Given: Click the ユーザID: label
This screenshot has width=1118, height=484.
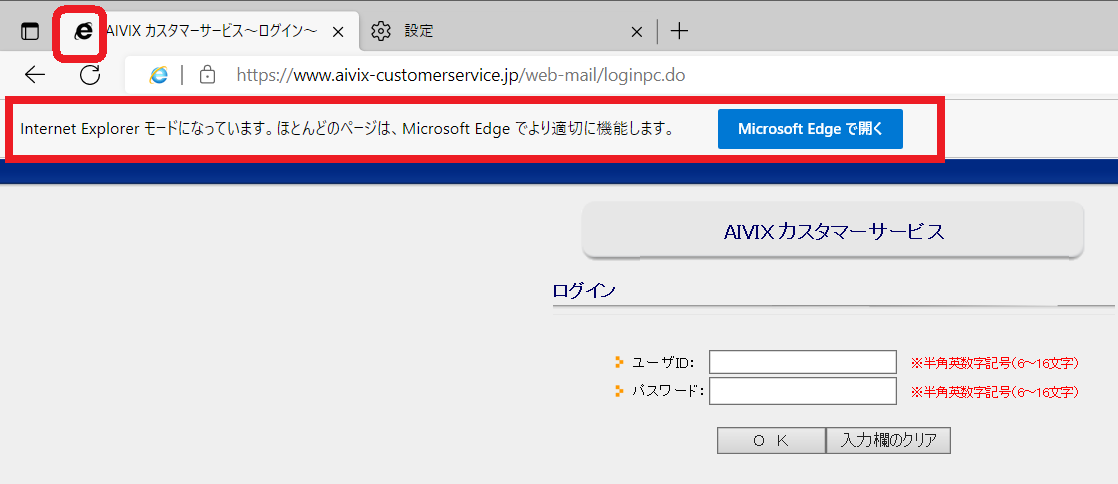Looking at the screenshot, I should (x=664, y=363).
